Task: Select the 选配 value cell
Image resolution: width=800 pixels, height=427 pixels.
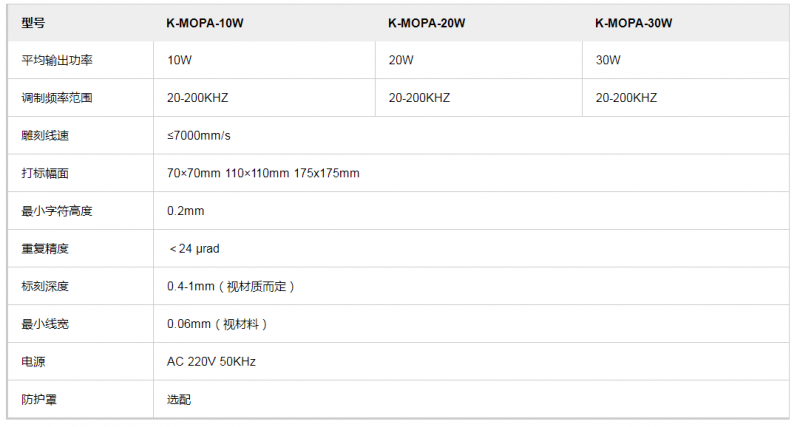Action: (x=179, y=399)
